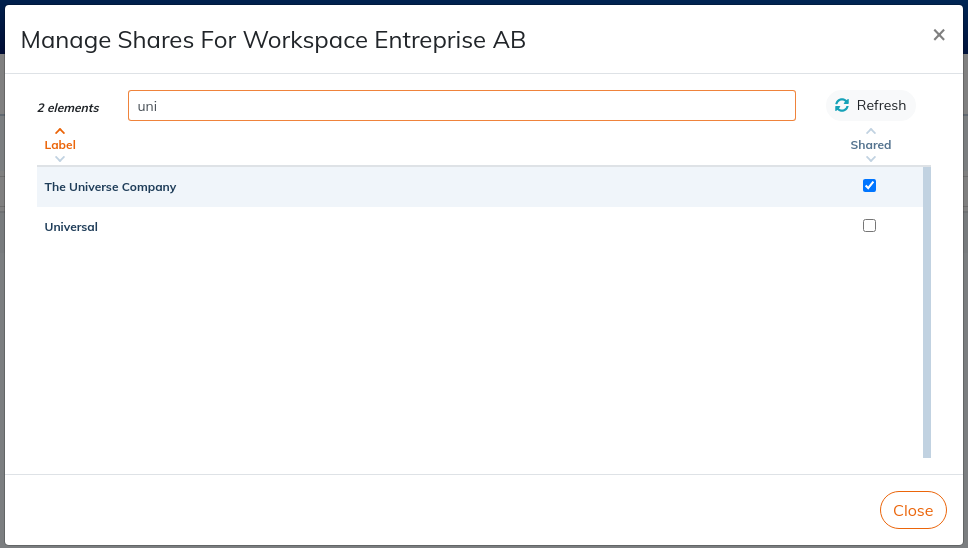Dismiss the dialog using the X icon
The height and width of the screenshot is (548, 968).
click(x=939, y=35)
